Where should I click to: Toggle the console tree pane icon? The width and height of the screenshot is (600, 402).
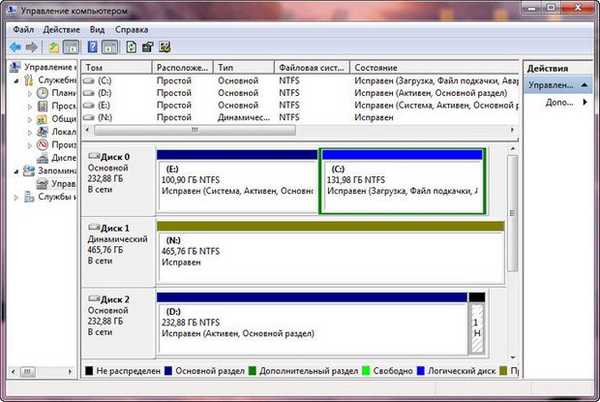pyautogui.click(x=71, y=47)
